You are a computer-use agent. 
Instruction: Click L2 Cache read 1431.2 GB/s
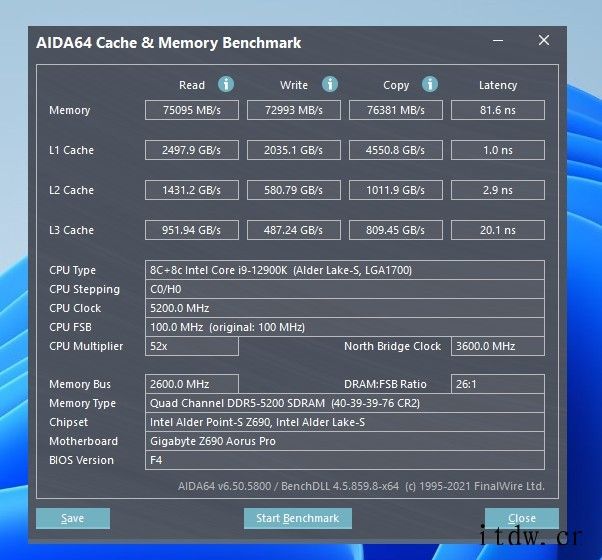(192, 190)
